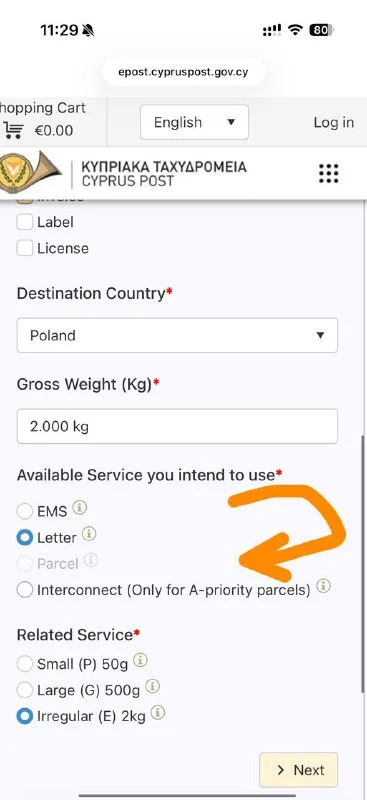Click the info icon beside Large (G) 500g
The width and height of the screenshot is (367, 800).
coord(152,687)
